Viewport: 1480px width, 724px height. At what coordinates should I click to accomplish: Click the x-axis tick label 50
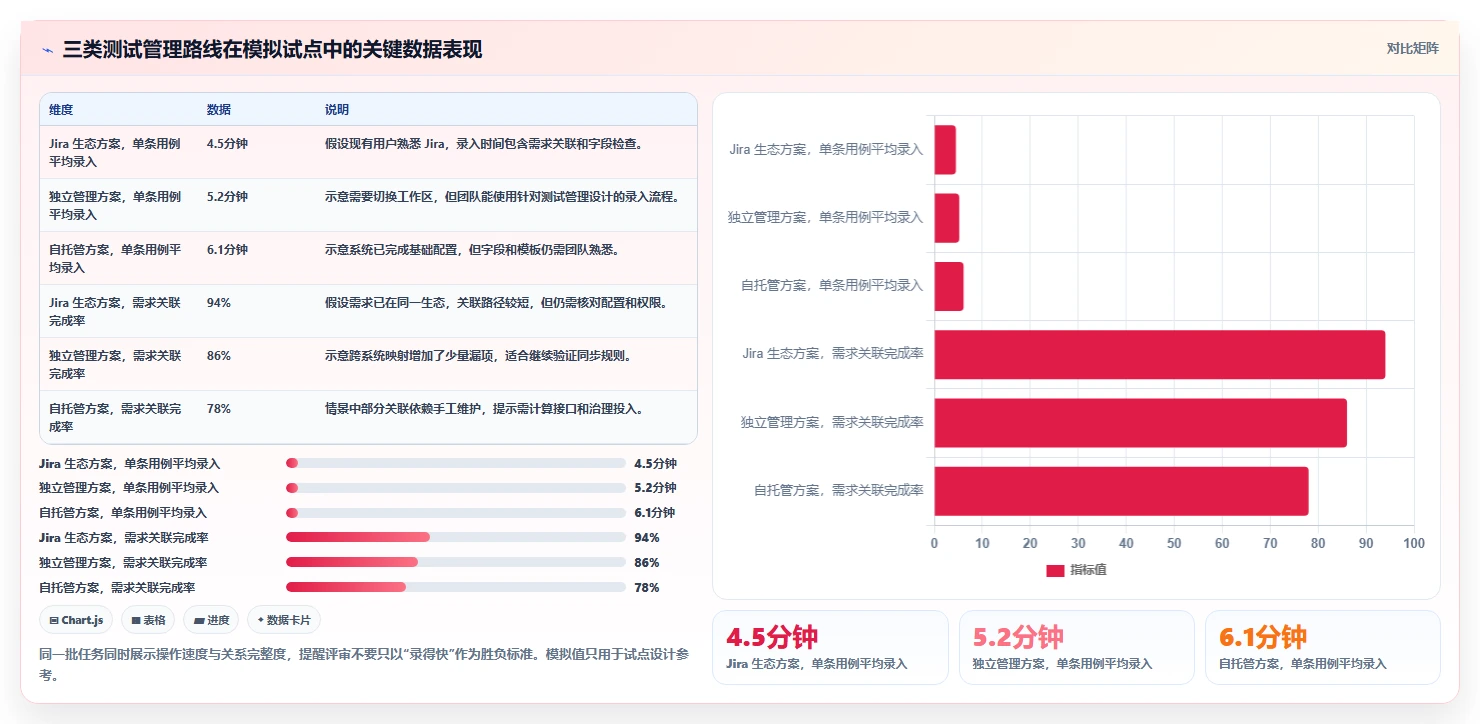click(x=1174, y=543)
